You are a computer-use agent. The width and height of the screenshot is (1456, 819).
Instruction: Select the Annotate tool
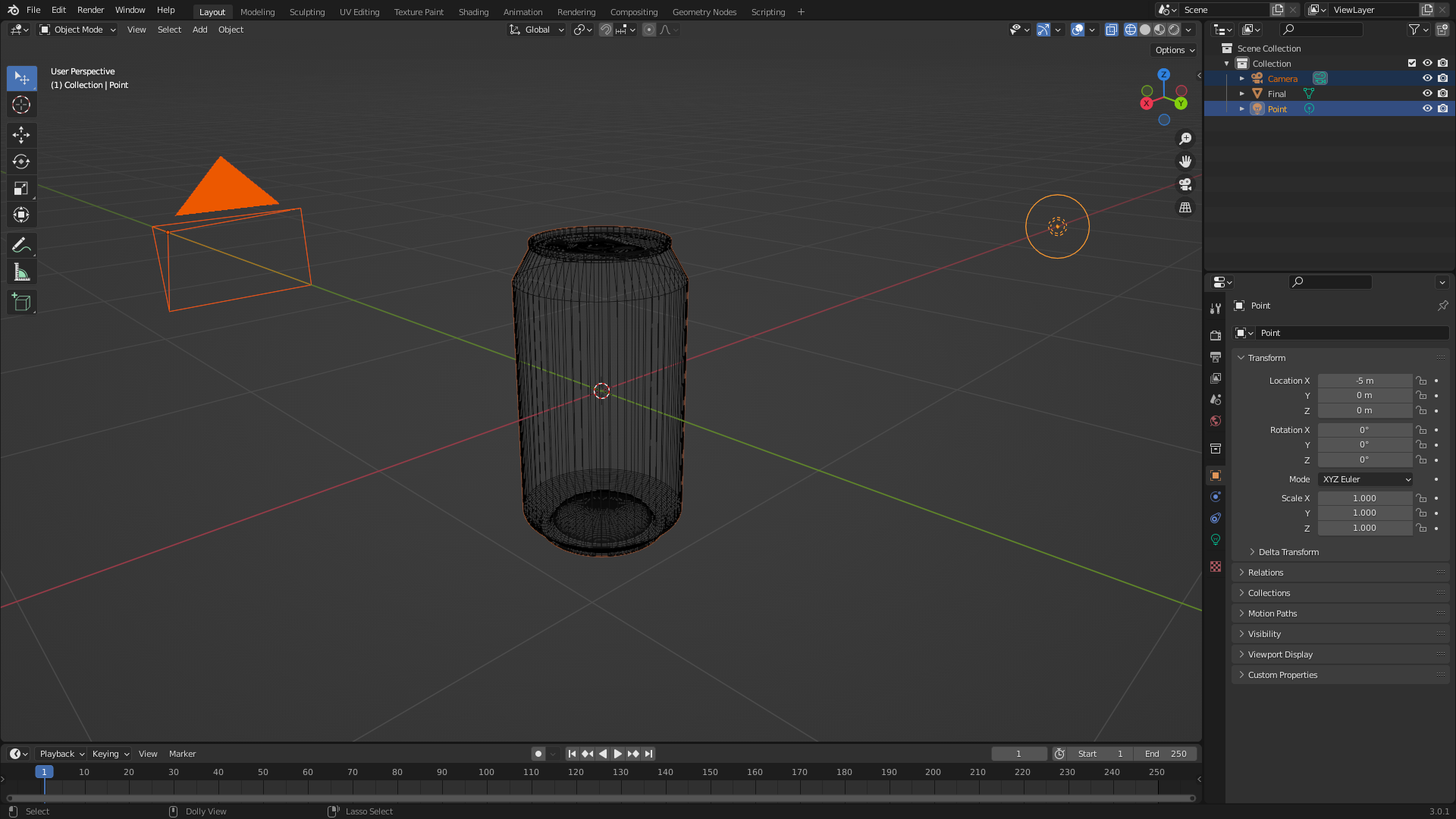pyautogui.click(x=21, y=245)
